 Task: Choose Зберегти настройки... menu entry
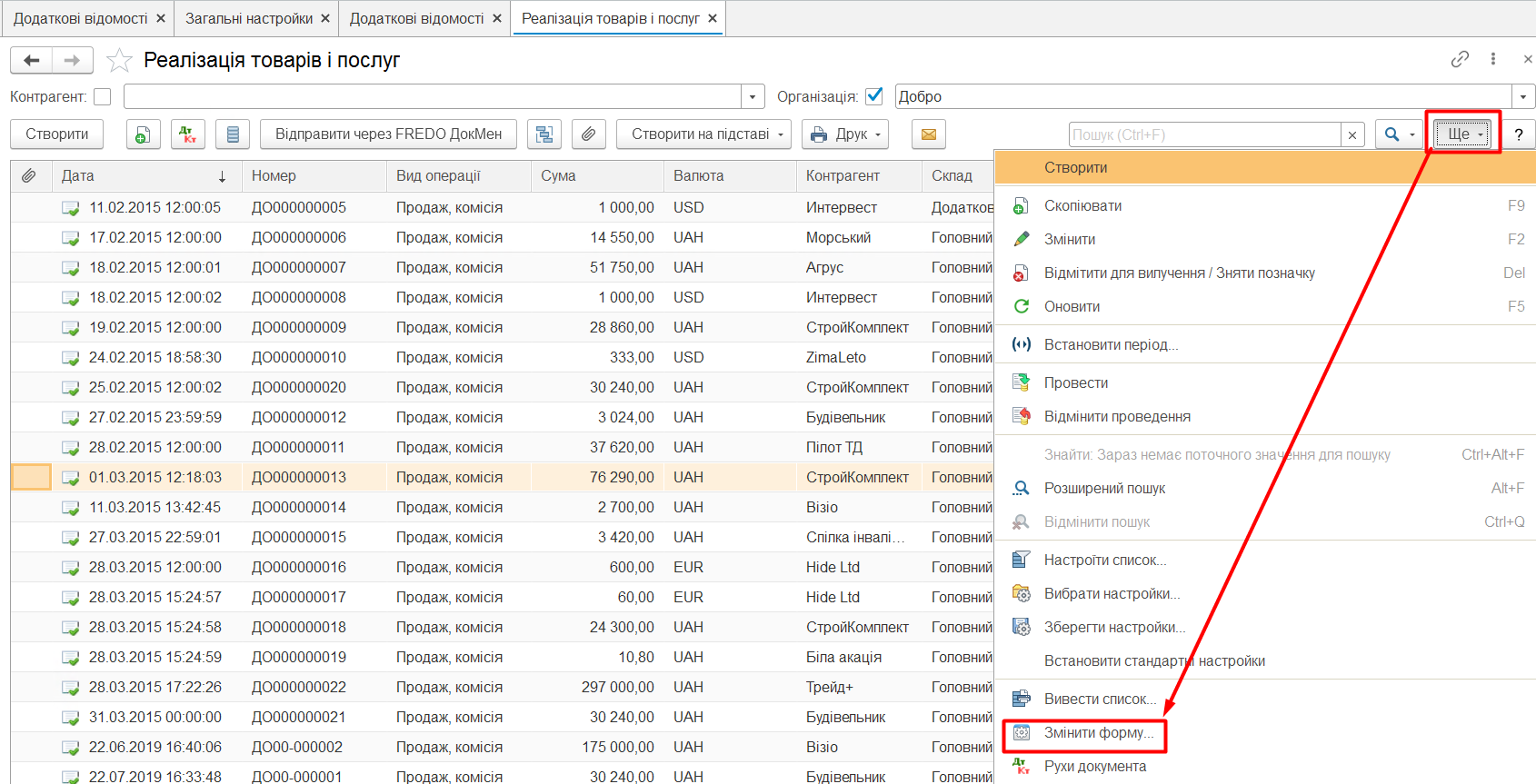point(1265,627)
